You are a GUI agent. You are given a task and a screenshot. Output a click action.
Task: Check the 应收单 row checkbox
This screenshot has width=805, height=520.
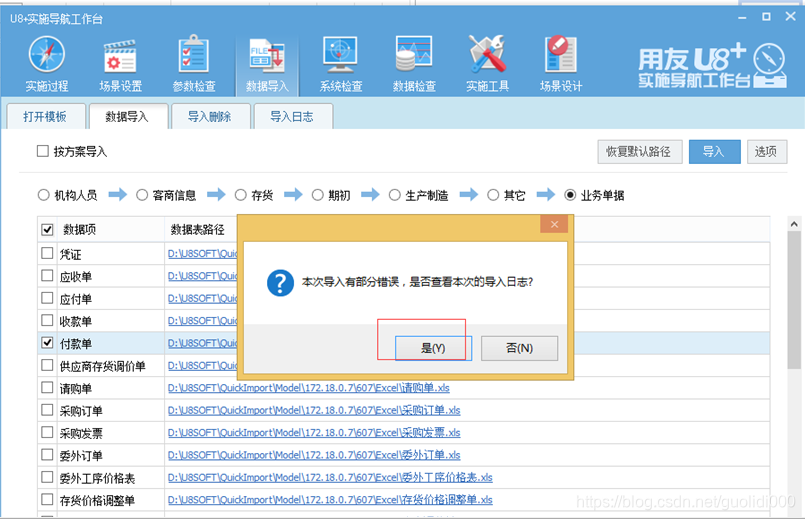click(47, 276)
